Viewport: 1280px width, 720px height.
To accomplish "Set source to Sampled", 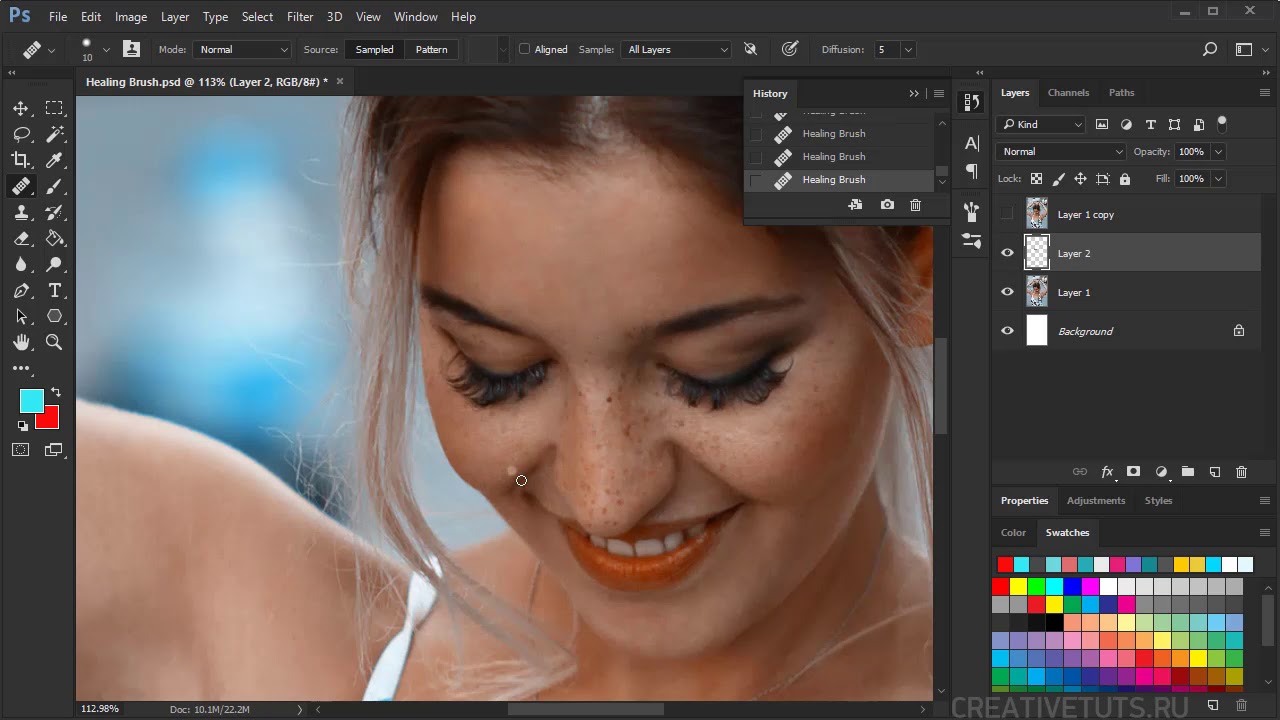I will click(374, 49).
